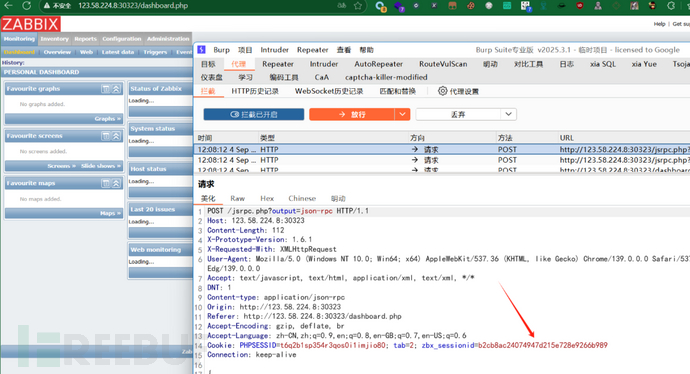Open the captcha-killer-modified tab
The height and width of the screenshot is (374, 690).
click(386, 77)
